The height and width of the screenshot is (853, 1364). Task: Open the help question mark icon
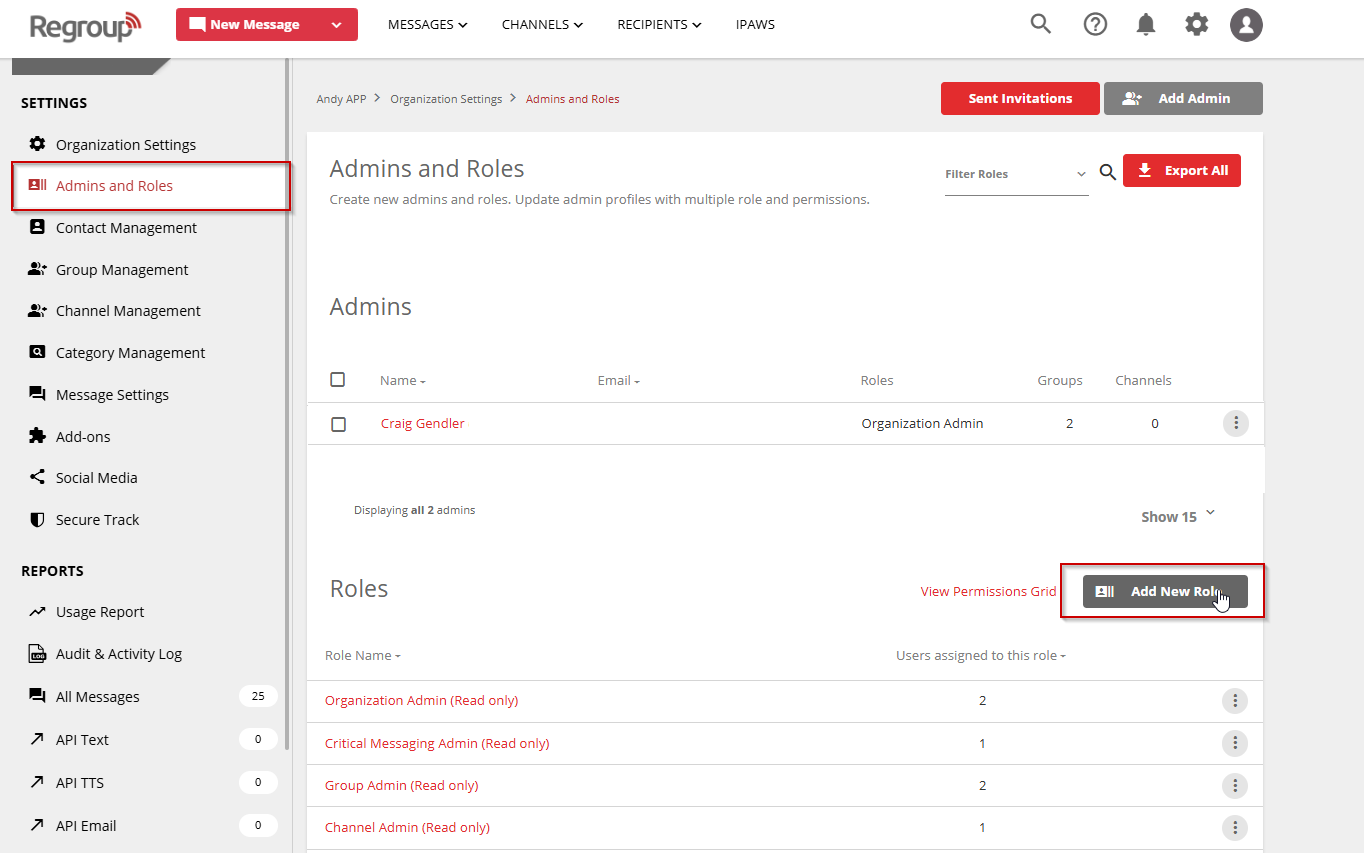(1095, 24)
